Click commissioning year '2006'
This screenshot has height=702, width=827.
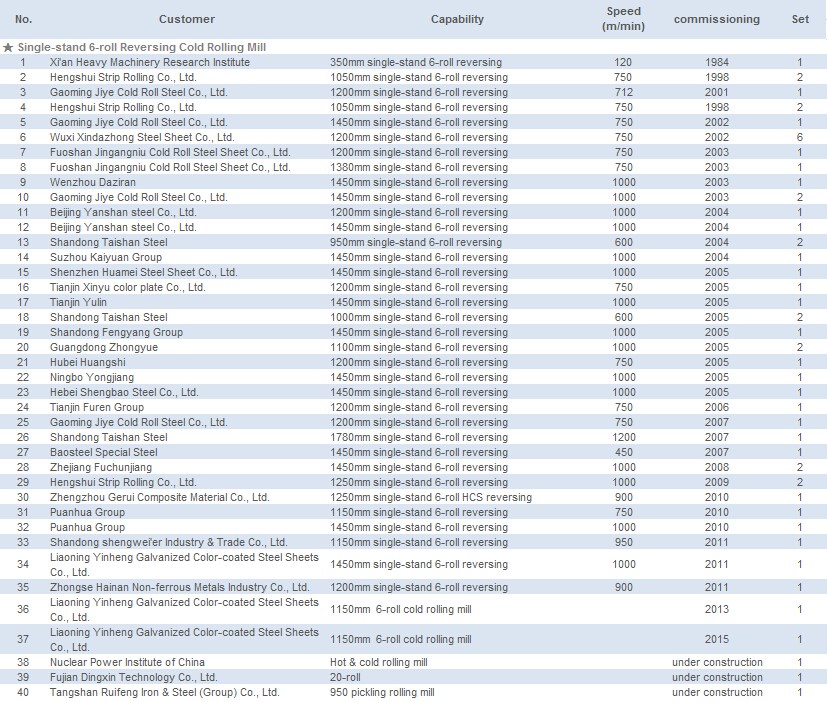tap(717, 407)
